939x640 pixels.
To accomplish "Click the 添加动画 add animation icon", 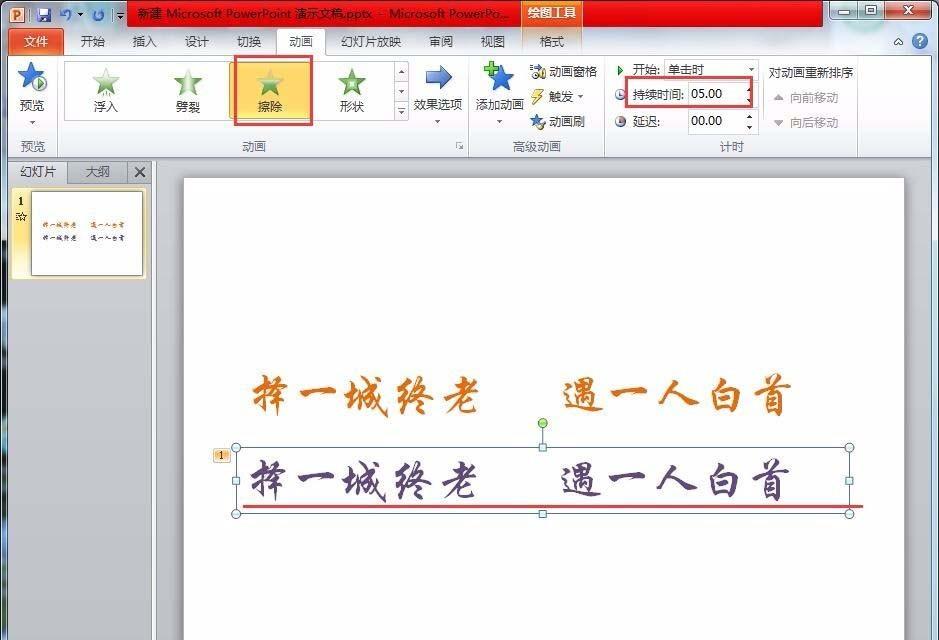I will pos(499,77).
